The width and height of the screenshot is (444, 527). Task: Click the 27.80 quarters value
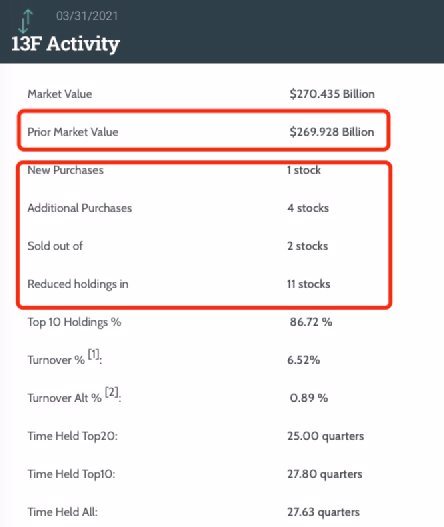click(325, 474)
